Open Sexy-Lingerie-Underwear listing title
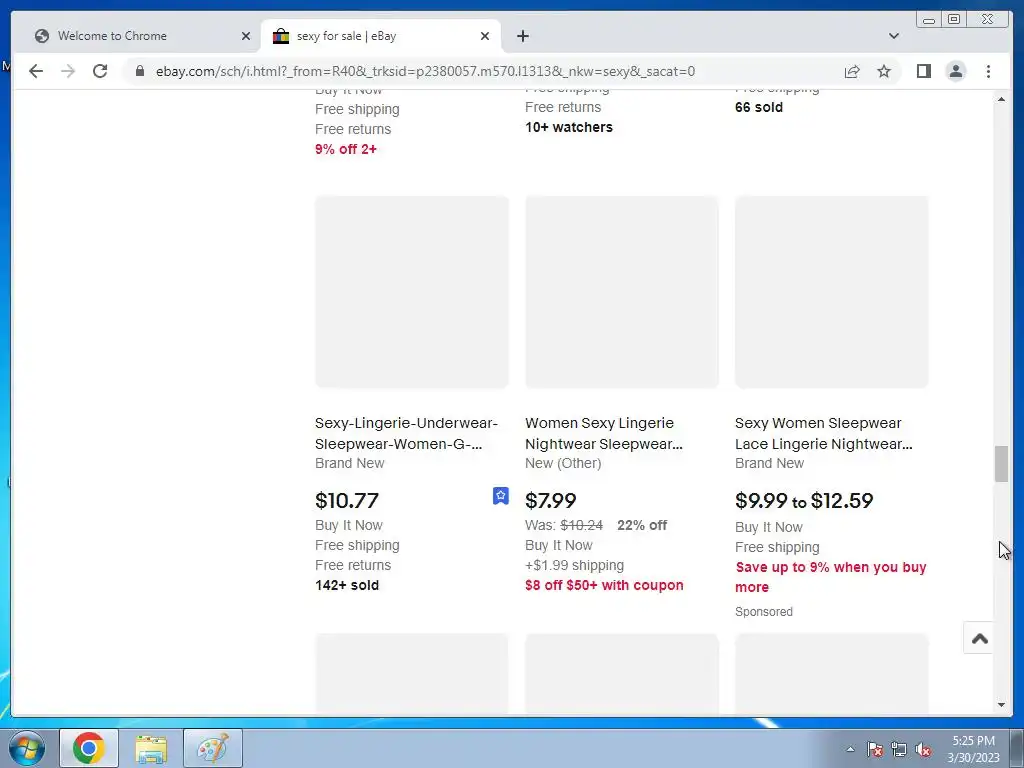 (x=406, y=434)
